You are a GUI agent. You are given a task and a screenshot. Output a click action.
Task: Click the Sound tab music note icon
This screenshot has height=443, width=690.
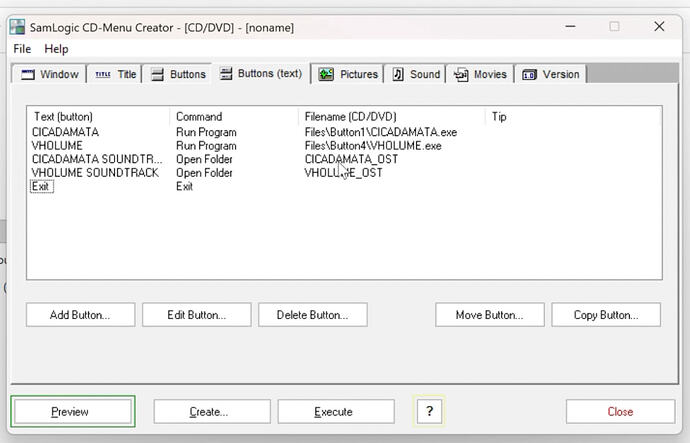tap(398, 74)
